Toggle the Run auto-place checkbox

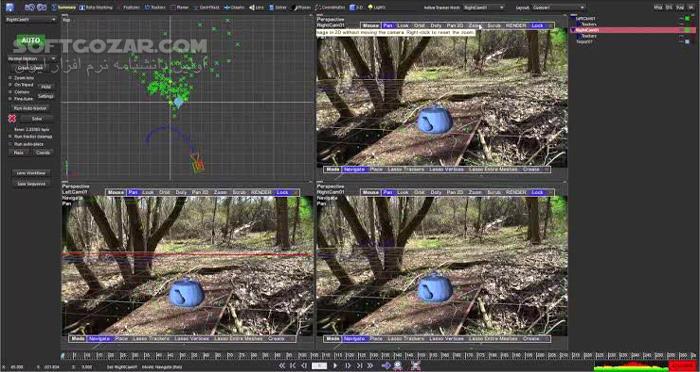(x=10, y=144)
